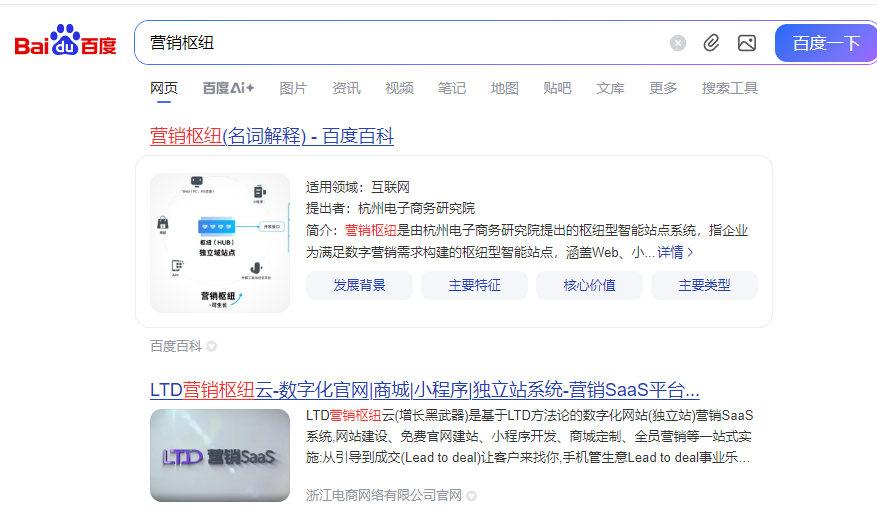The width and height of the screenshot is (877, 520).
Task: Open LTD营销枢纽云 result link
Action: click(x=424, y=390)
